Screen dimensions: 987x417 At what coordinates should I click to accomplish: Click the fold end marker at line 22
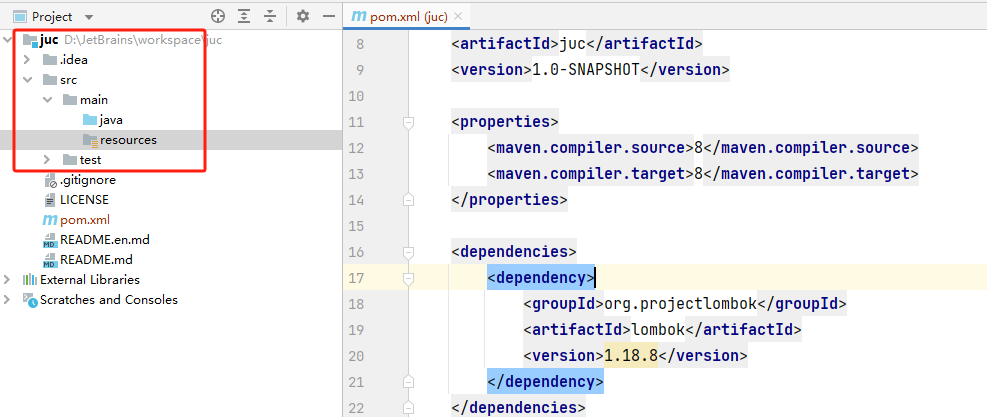tap(409, 408)
